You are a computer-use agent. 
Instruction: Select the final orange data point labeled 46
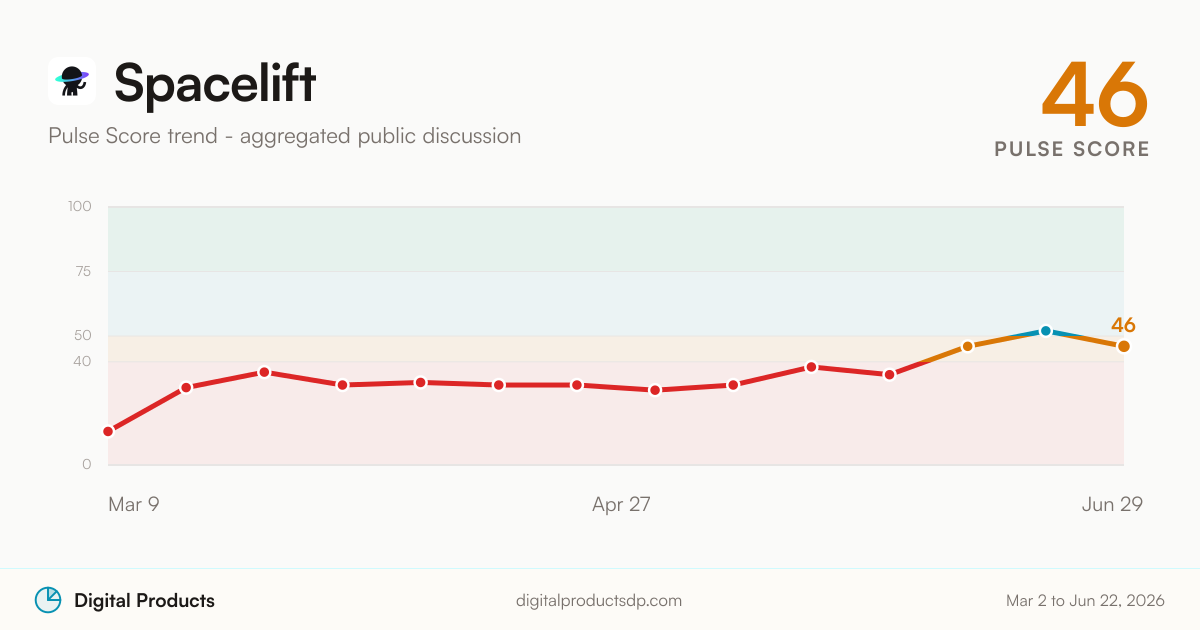1124,346
